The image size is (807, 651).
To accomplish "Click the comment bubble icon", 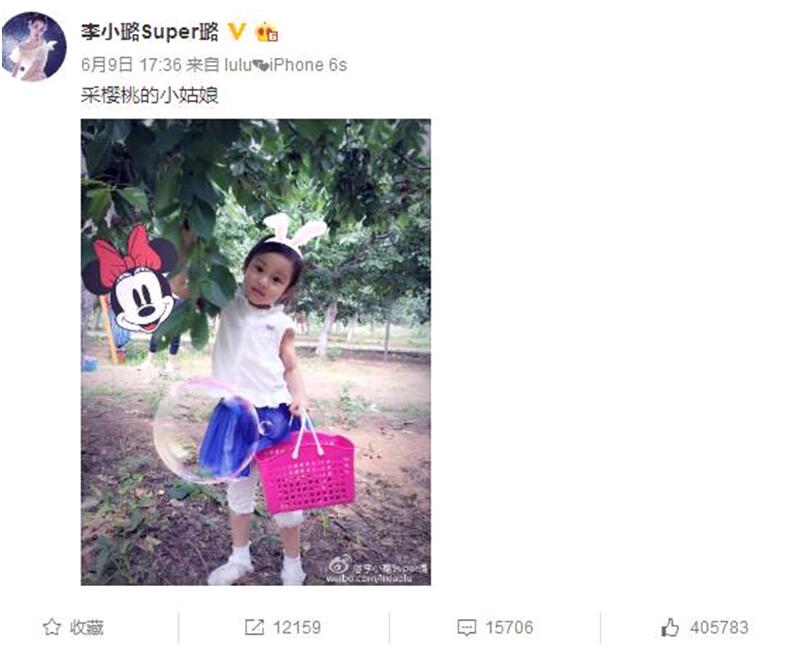I will coord(466,628).
